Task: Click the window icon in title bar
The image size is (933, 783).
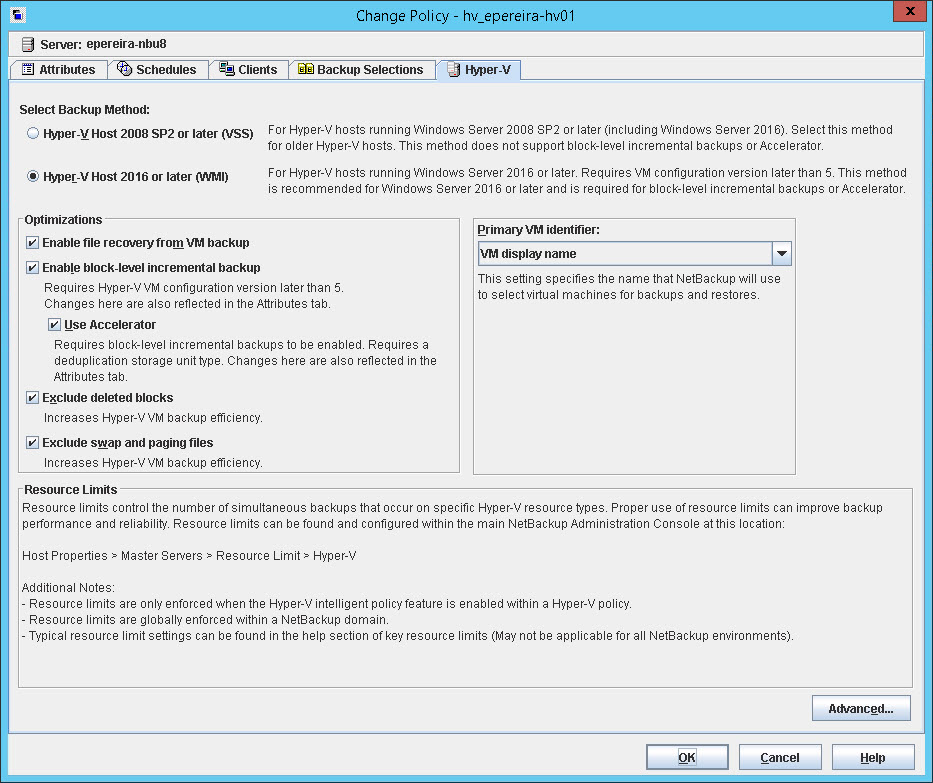Action: coord(18,15)
